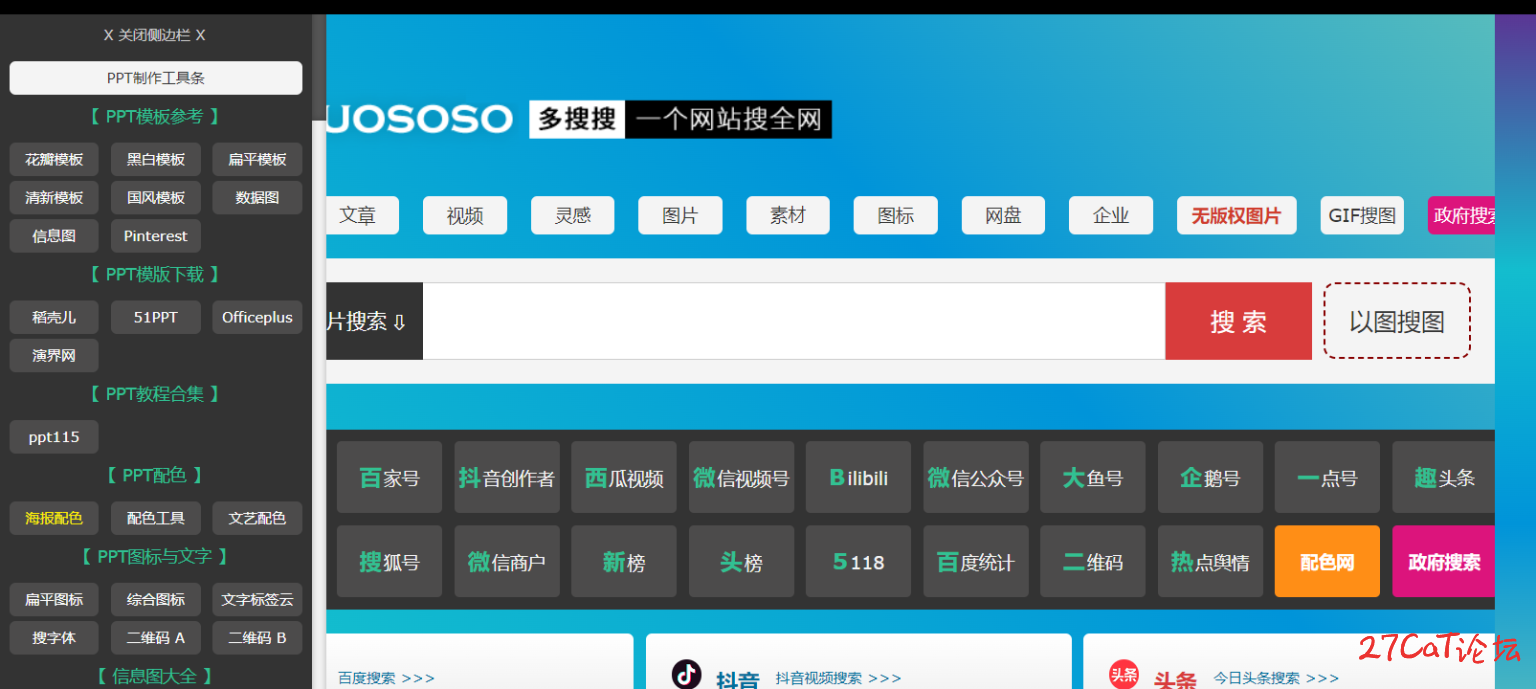Open 搜字体 in the sidebar
The width and height of the screenshot is (1536, 689).
tap(54, 637)
